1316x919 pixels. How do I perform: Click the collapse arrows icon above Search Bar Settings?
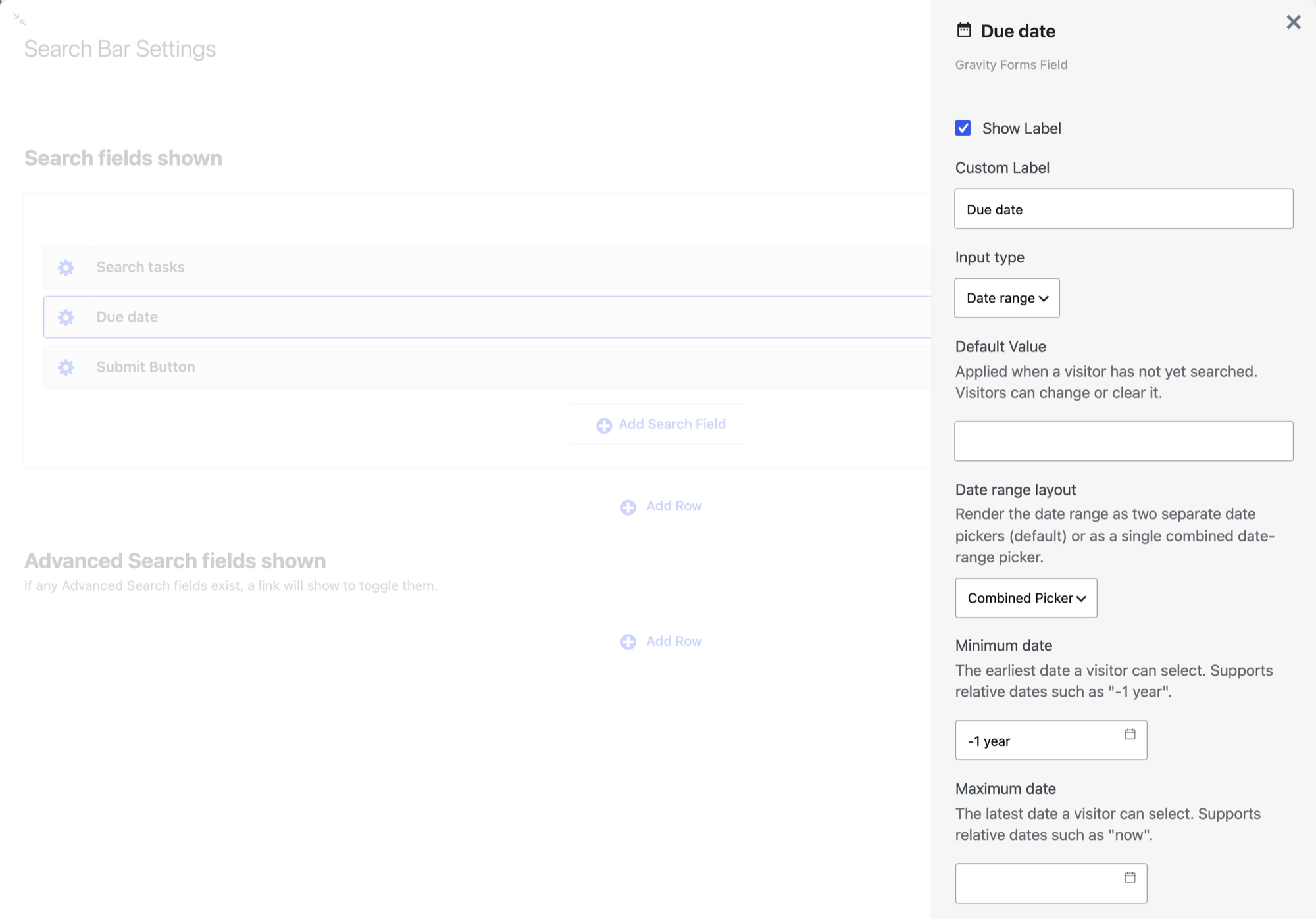pyautogui.click(x=19, y=19)
